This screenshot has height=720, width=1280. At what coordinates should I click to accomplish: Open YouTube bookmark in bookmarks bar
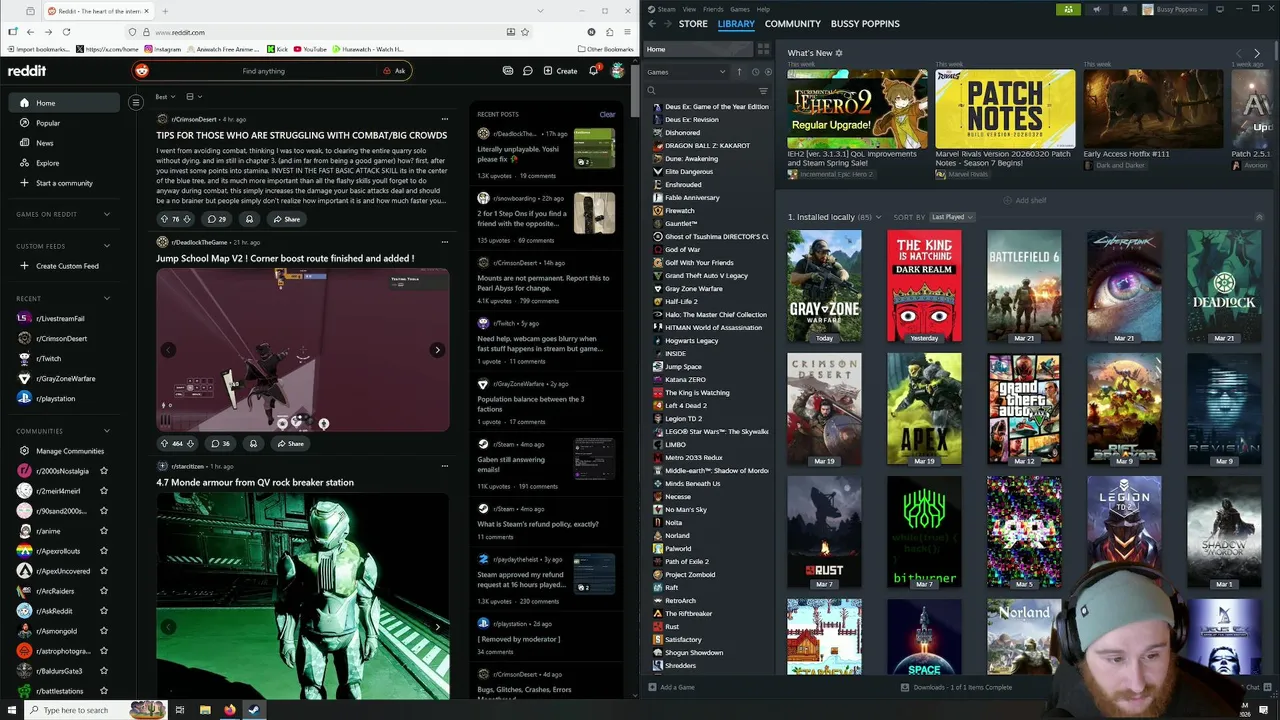[310, 49]
